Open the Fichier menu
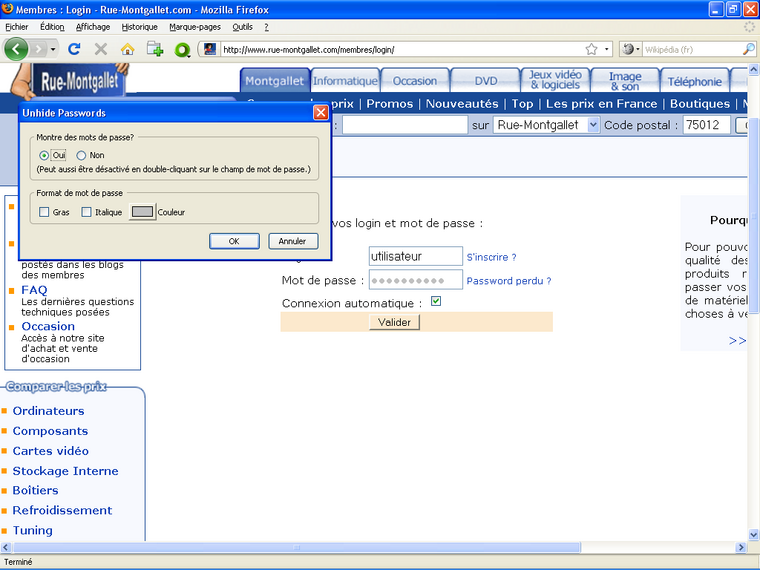Image resolution: width=760 pixels, height=570 pixels. (17, 27)
